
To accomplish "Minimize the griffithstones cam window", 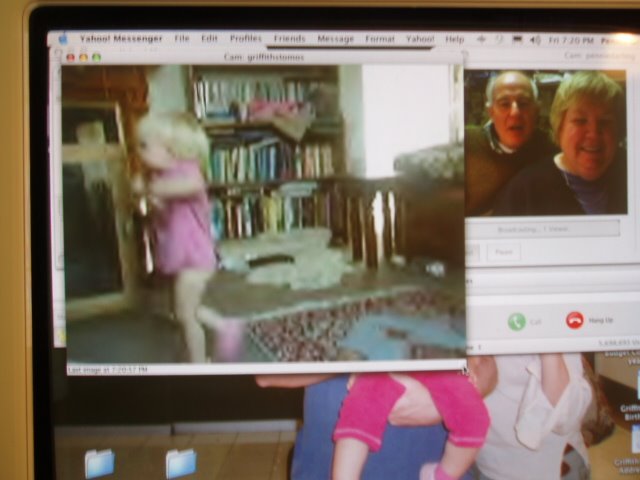I will point(84,58).
